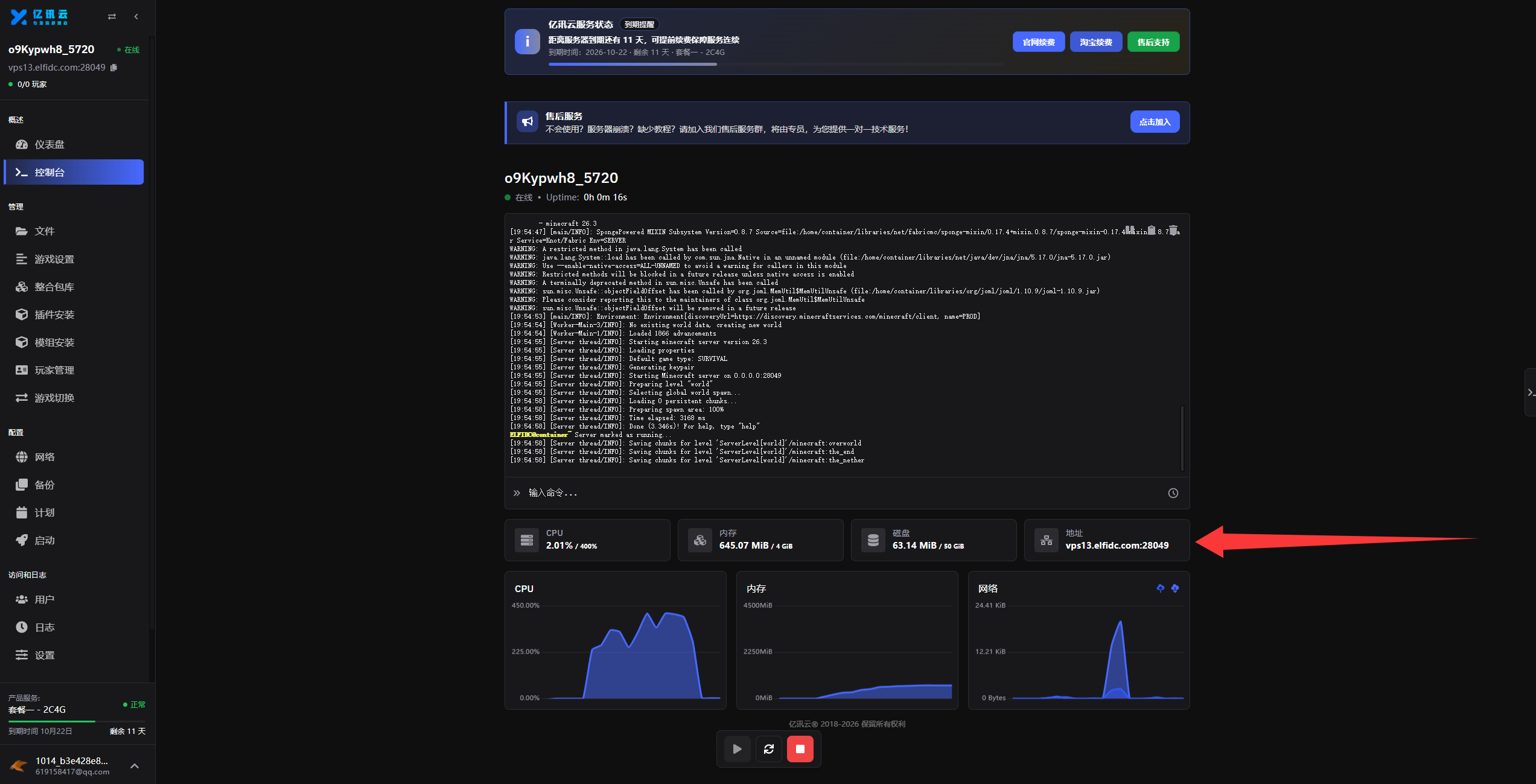Image resolution: width=1536 pixels, height=784 pixels.
Task: Click the network download cloud icon
Action: 1174,588
